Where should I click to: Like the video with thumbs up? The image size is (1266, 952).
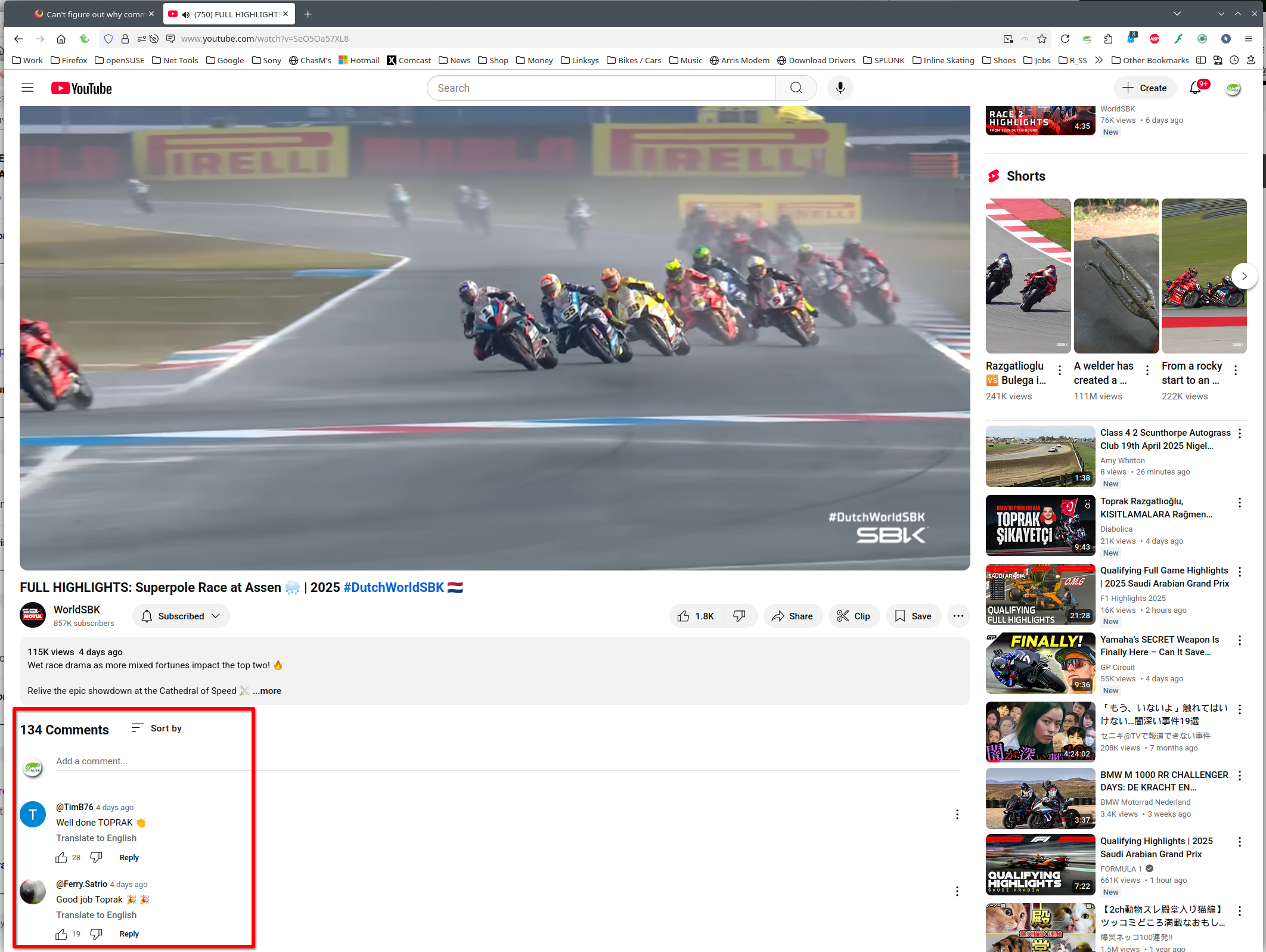(x=696, y=616)
